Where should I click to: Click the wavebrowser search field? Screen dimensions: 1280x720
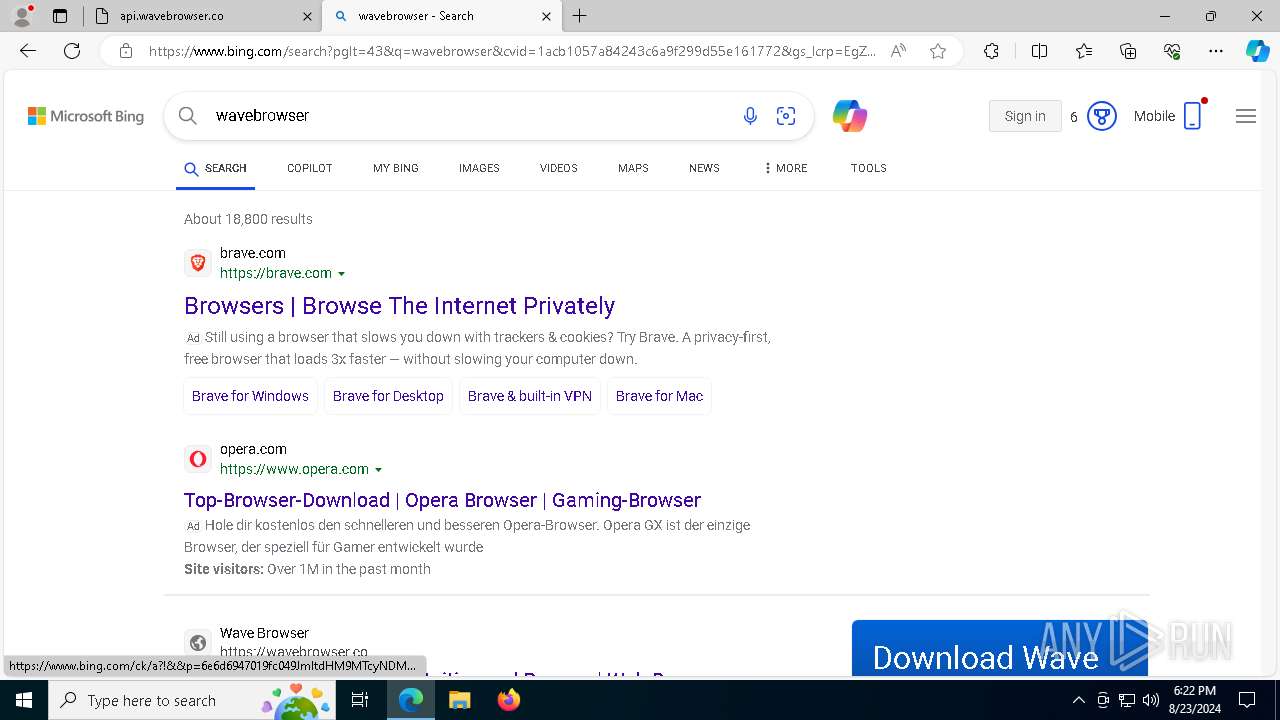470,116
